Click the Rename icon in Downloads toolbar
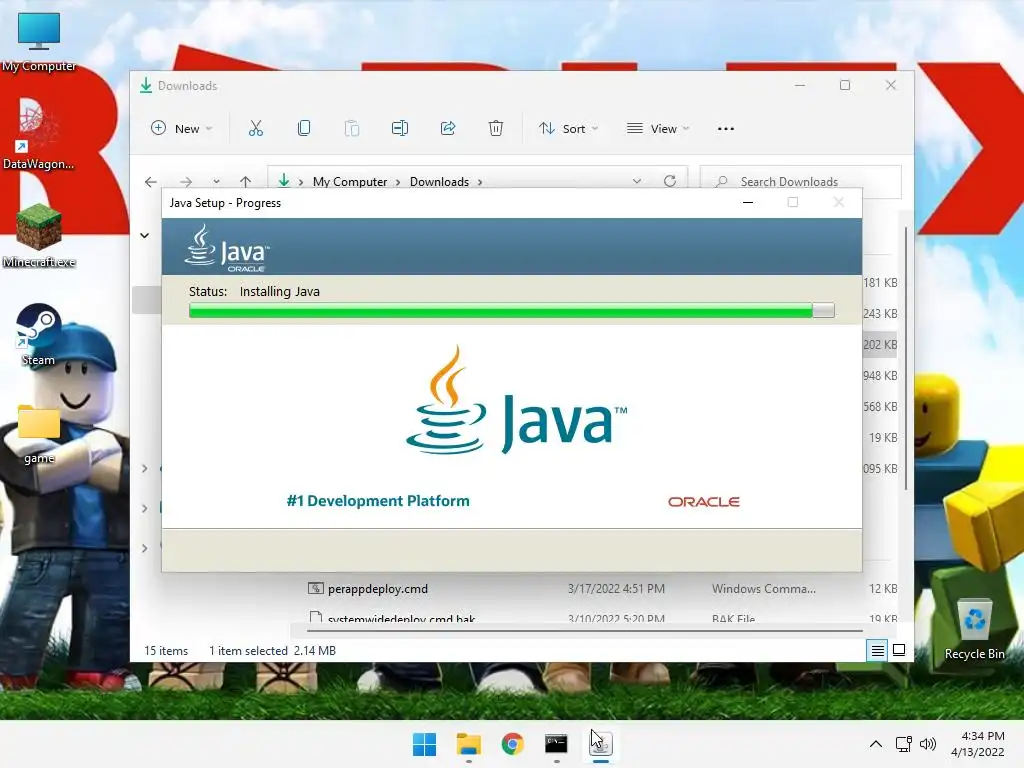 click(x=400, y=129)
